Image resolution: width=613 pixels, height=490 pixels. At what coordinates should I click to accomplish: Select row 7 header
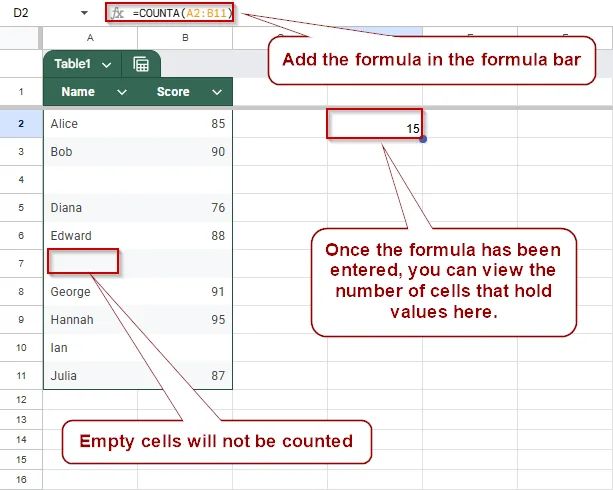(21, 264)
